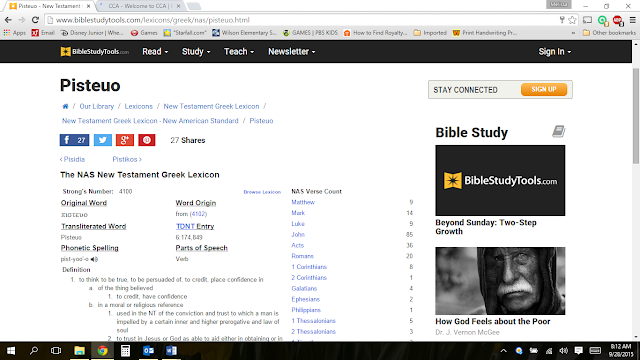Expand the Teach dropdown menu
Viewport: 640px width, 360px height.
pos(239,52)
